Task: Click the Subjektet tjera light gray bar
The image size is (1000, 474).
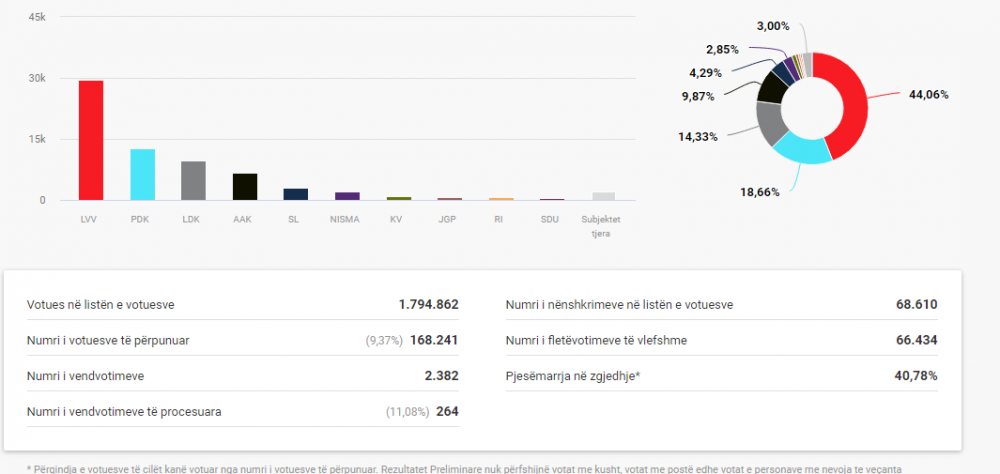Action: point(603,196)
